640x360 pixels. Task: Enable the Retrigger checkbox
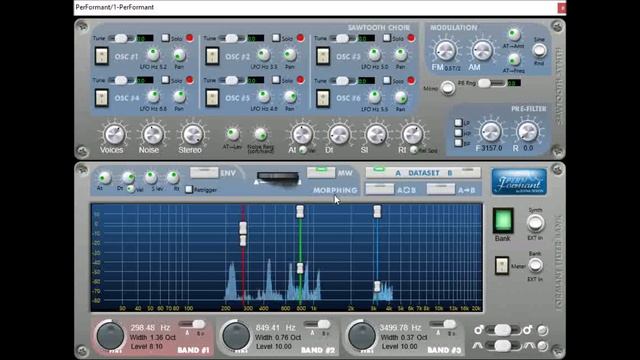[x=189, y=189]
